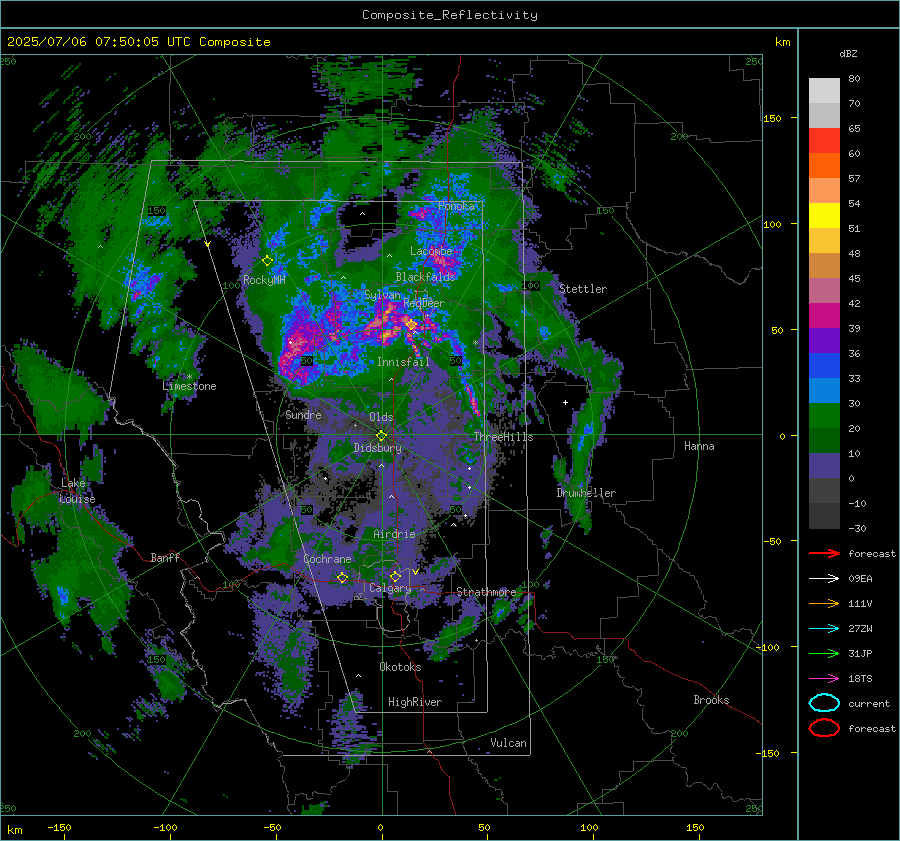Click the km unit label at bottom left
Screen dimensions: 900x841
14,830
